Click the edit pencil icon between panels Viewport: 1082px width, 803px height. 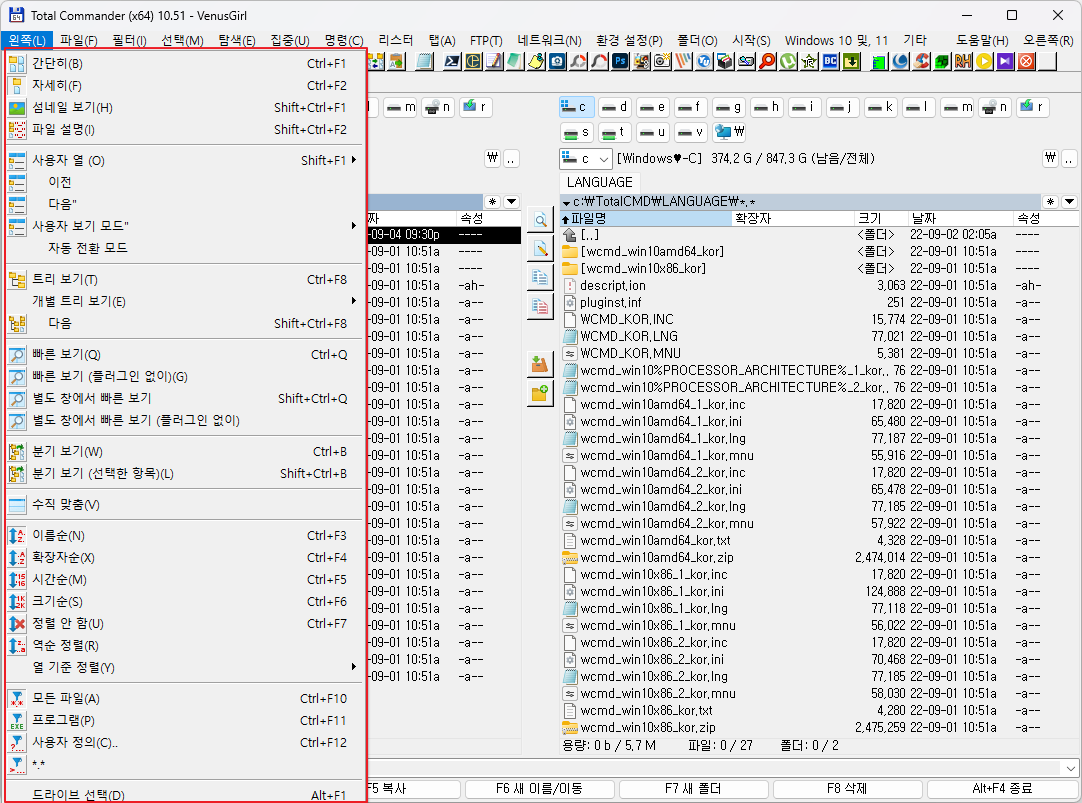(540, 248)
